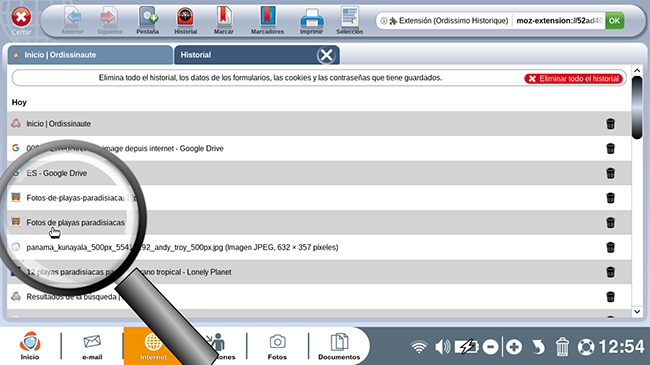650x365 pixels.
Task: Click the Selección tool icon
Action: point(349,20)
